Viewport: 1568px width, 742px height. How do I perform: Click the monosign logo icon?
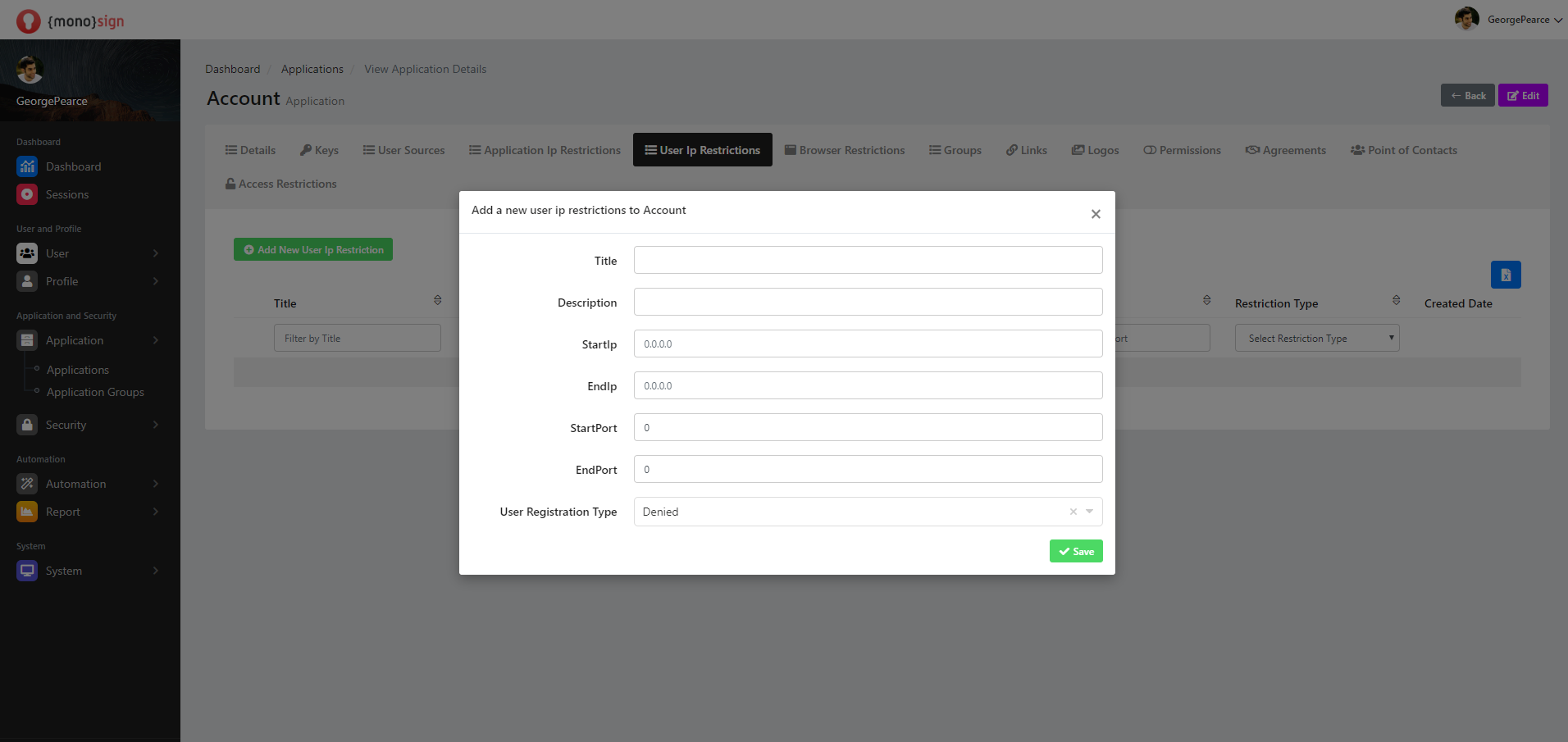28,20
